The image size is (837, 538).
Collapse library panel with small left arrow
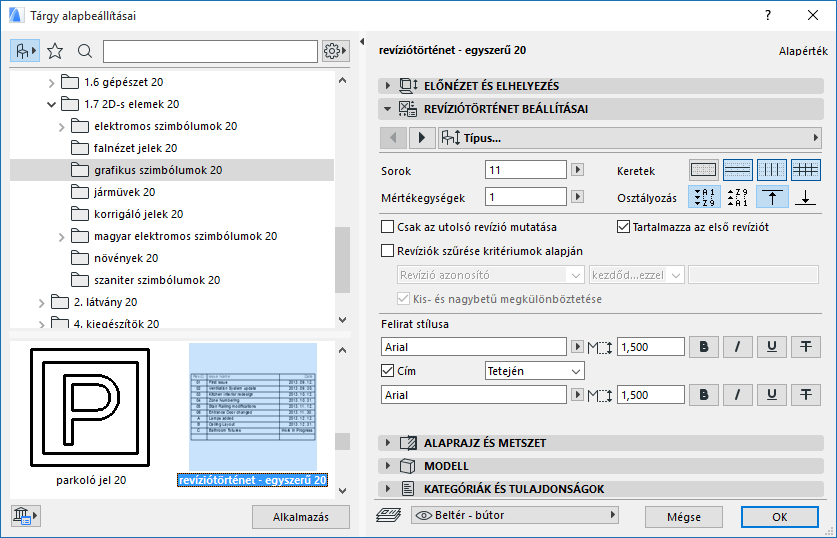click(x=362, y=41)
